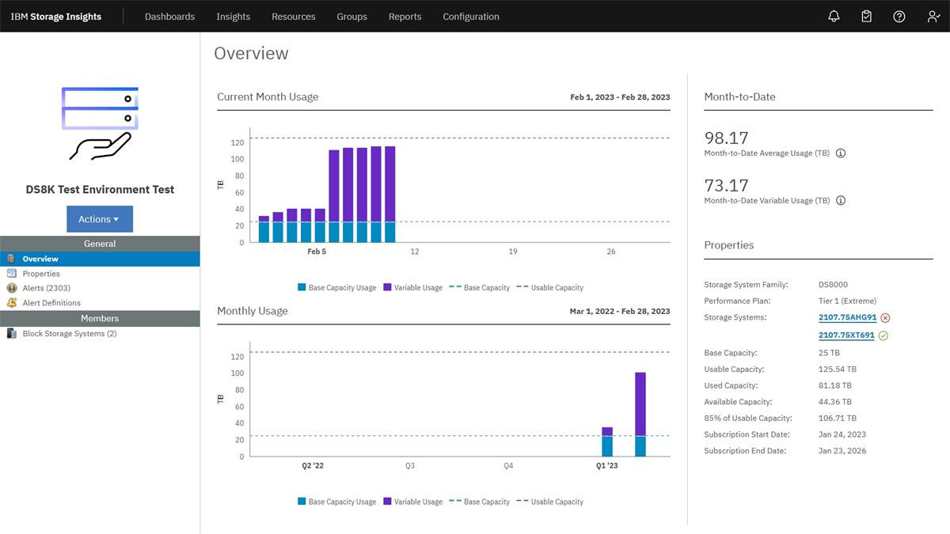The image size is (950, 534).
Task: Click the '81.18 TB' used capacity value
Action: click(835, 385)
